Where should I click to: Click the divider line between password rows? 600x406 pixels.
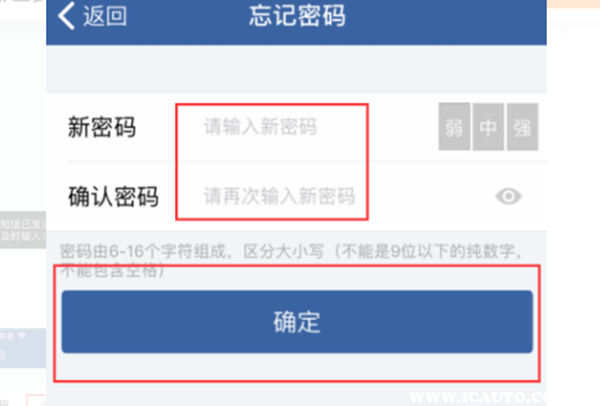point(307,162)
